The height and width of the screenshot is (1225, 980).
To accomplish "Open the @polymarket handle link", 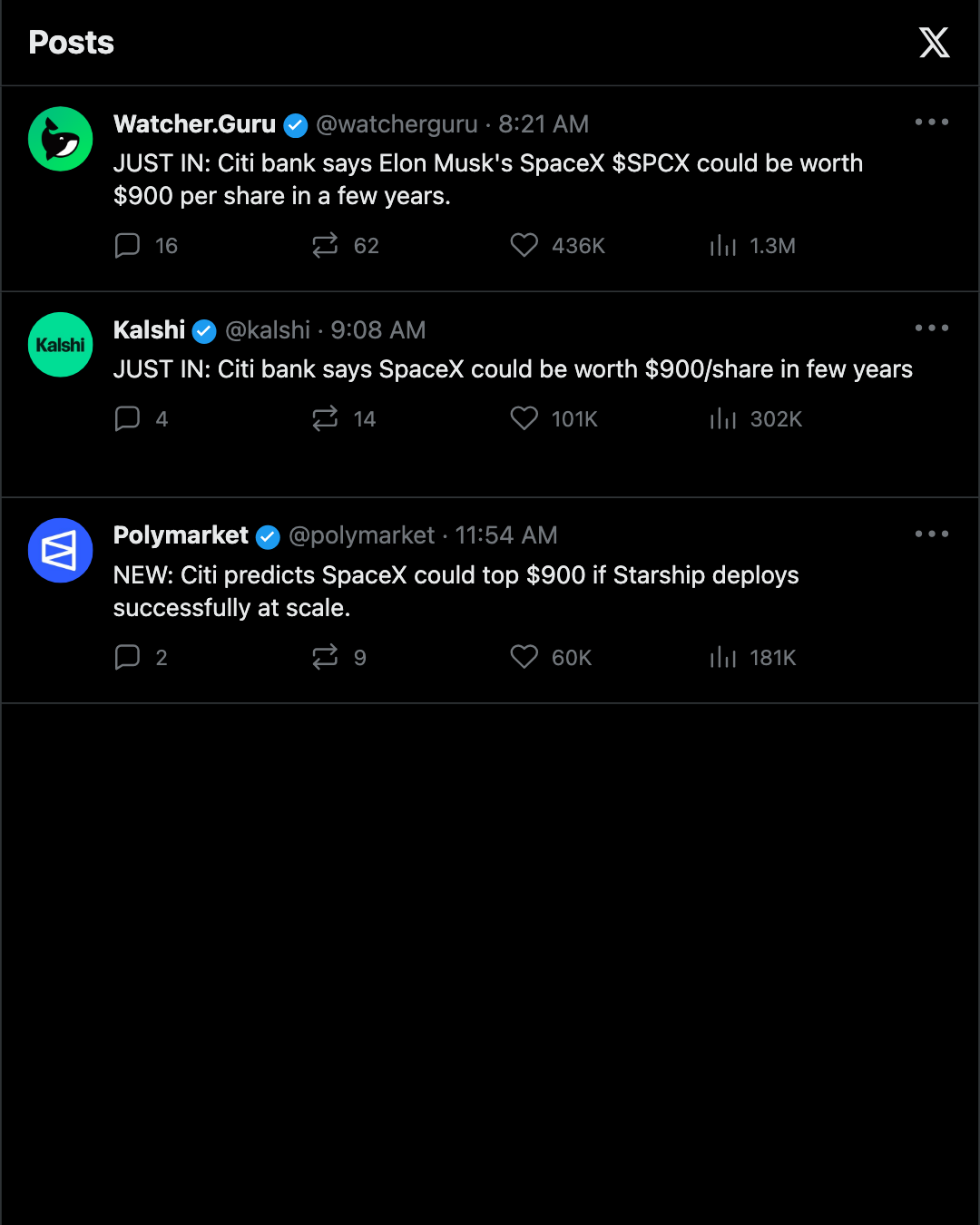I will pos(361,535).
